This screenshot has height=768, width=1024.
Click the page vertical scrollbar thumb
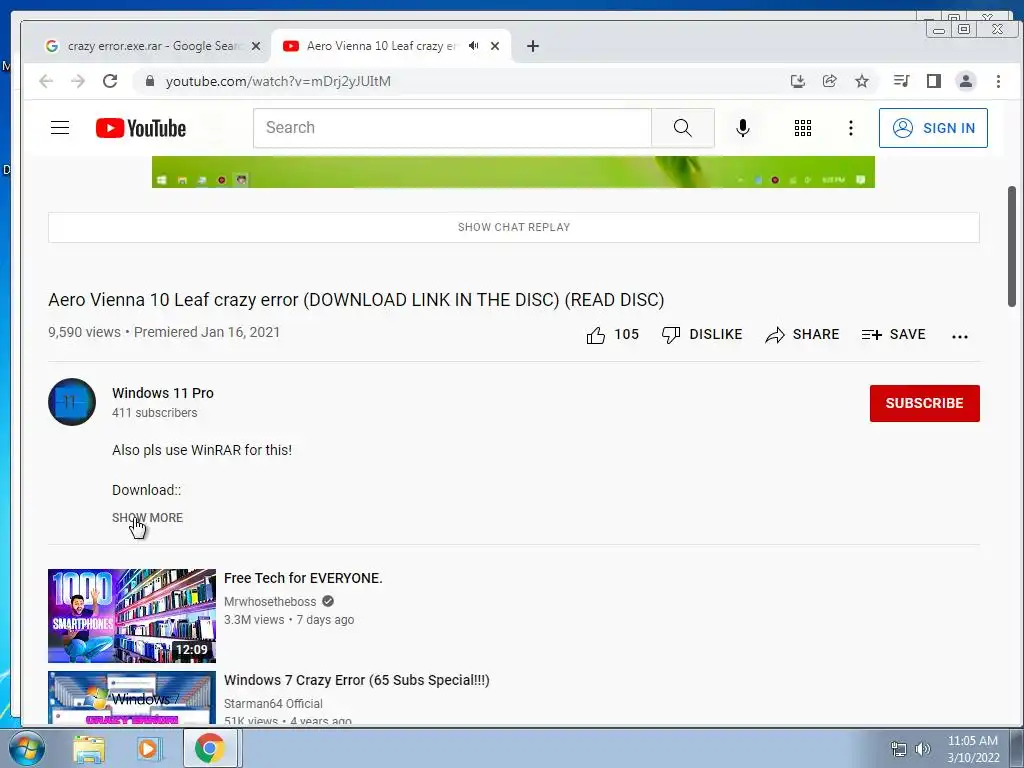(1012, 246)
